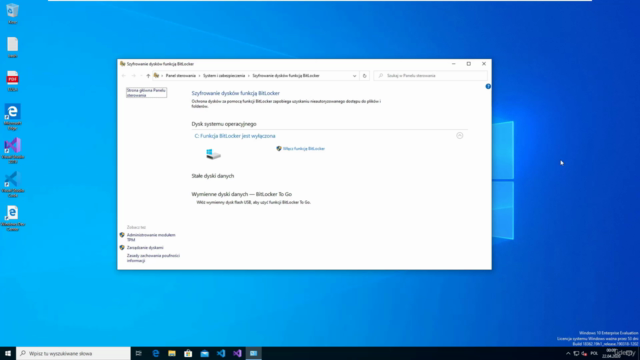640x360 pixels.
Task: Open the Windows Start menu
Action: pos(8,353)
